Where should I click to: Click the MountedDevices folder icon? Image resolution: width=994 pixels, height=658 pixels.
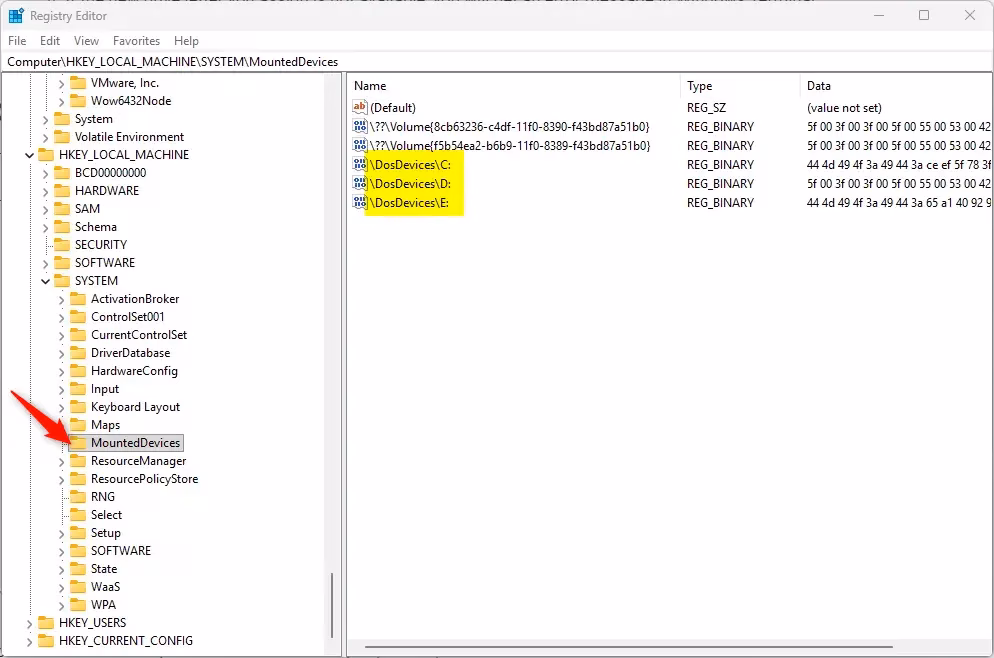(x=78, y=443)
